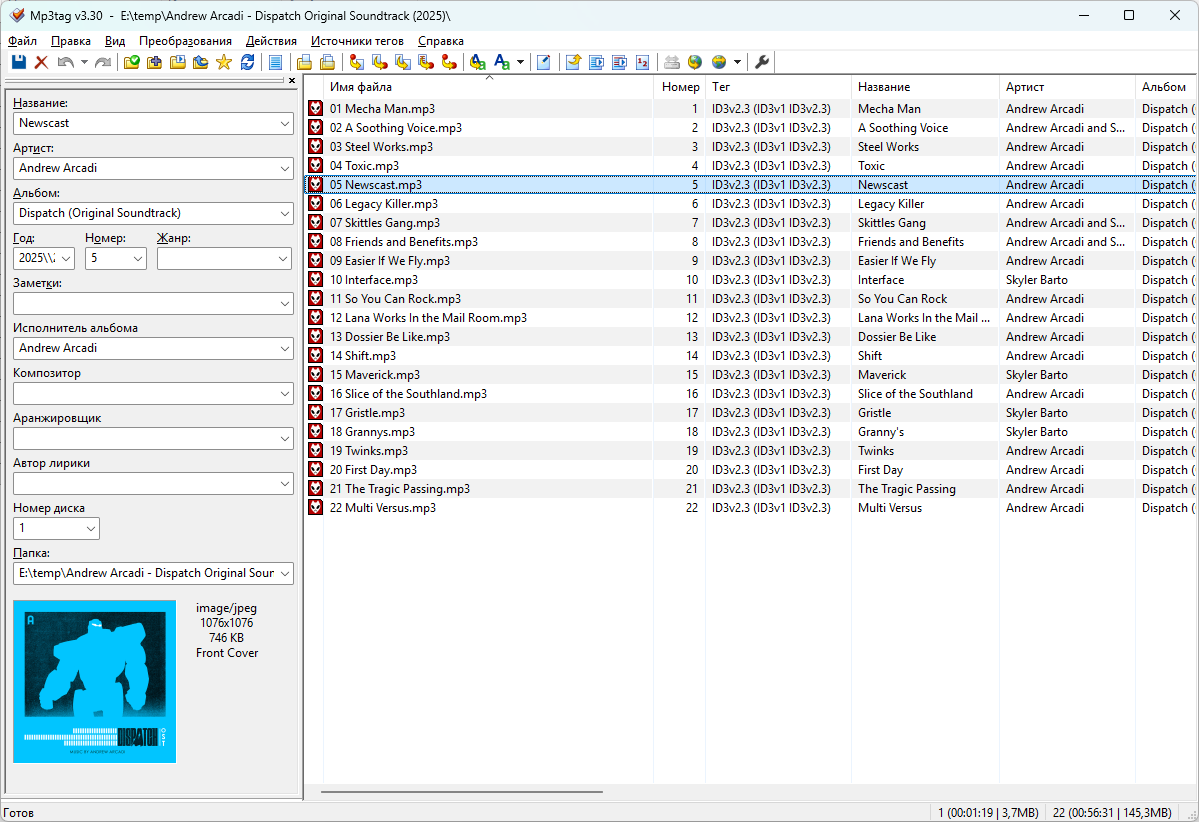Screen dimensions: 1199x822
Task: Click the Save tag floppy disk icon
Action: click(x=18, y=62)
